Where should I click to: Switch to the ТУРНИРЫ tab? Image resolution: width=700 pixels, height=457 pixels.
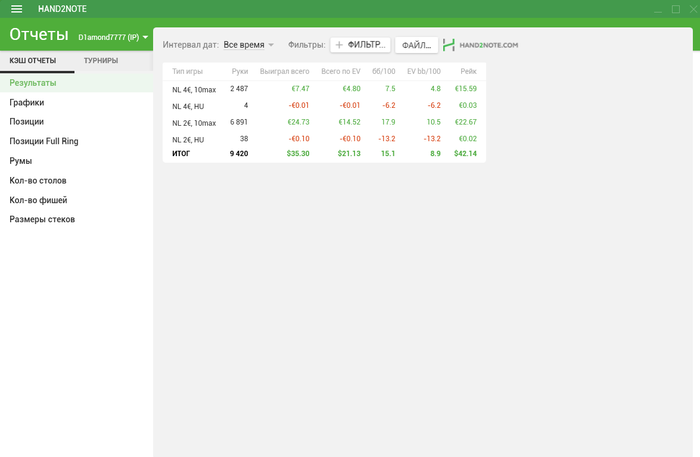tap(101, 61)
